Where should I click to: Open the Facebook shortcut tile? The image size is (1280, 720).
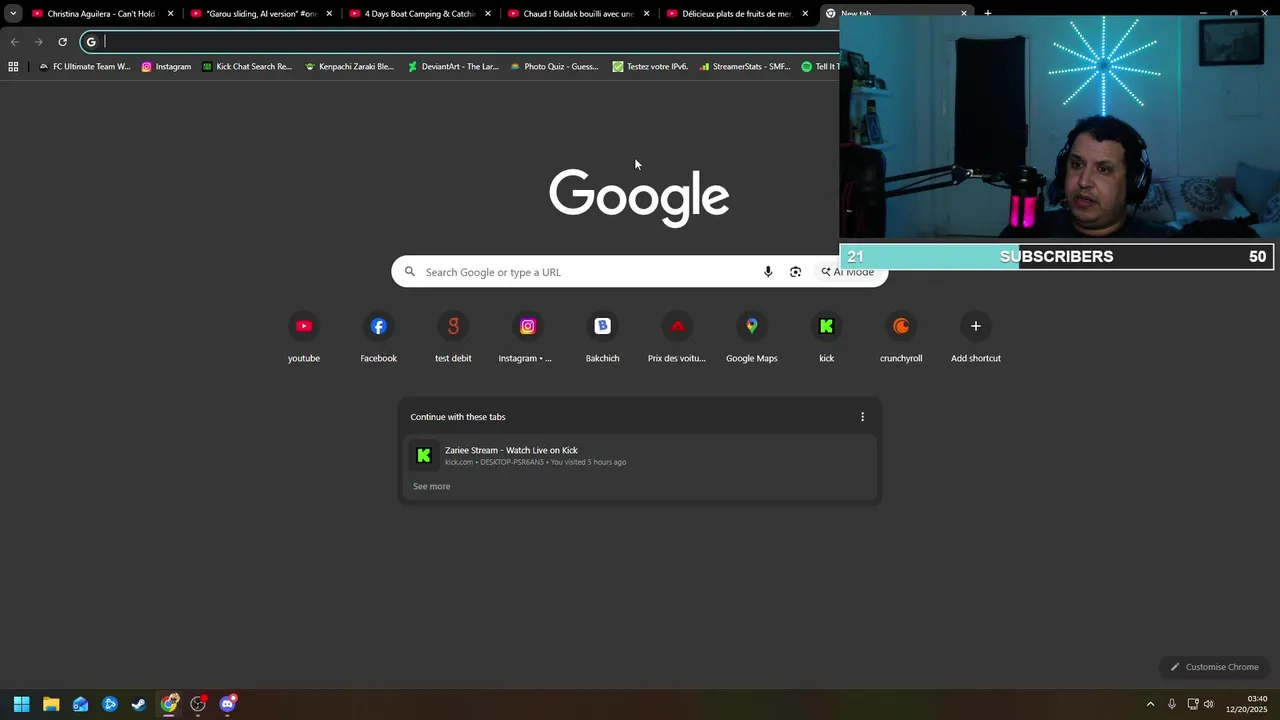pyautogui.click(x=378, y=337)
